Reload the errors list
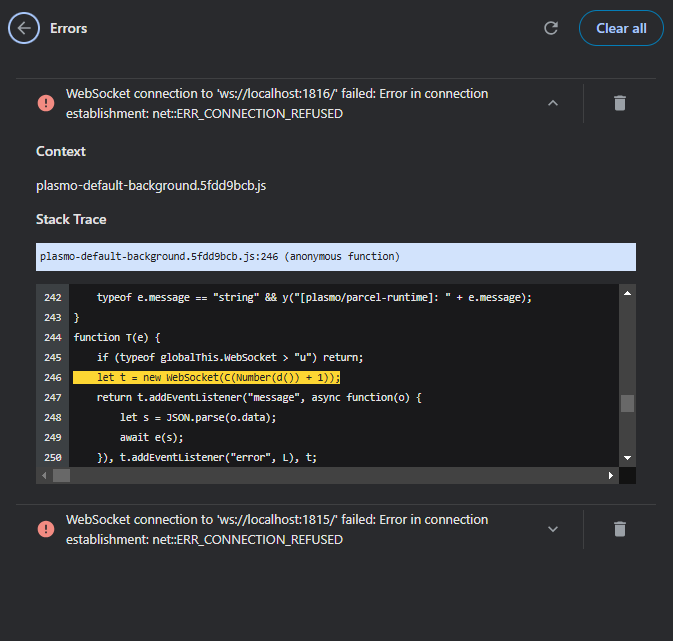673x641 pixels. 551,28
